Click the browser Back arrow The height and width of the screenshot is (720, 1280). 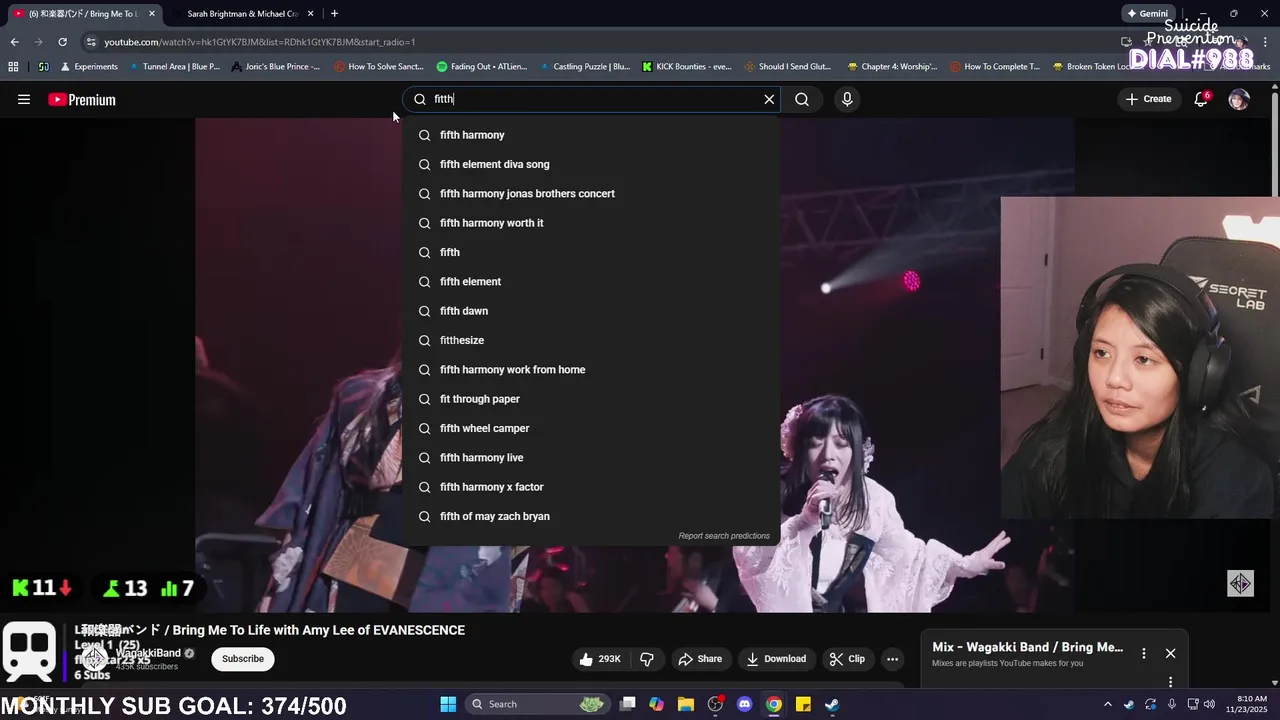tap(14, 42)
